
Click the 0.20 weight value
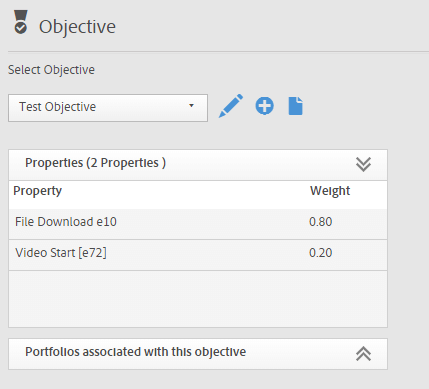click(x=321, y=253)
